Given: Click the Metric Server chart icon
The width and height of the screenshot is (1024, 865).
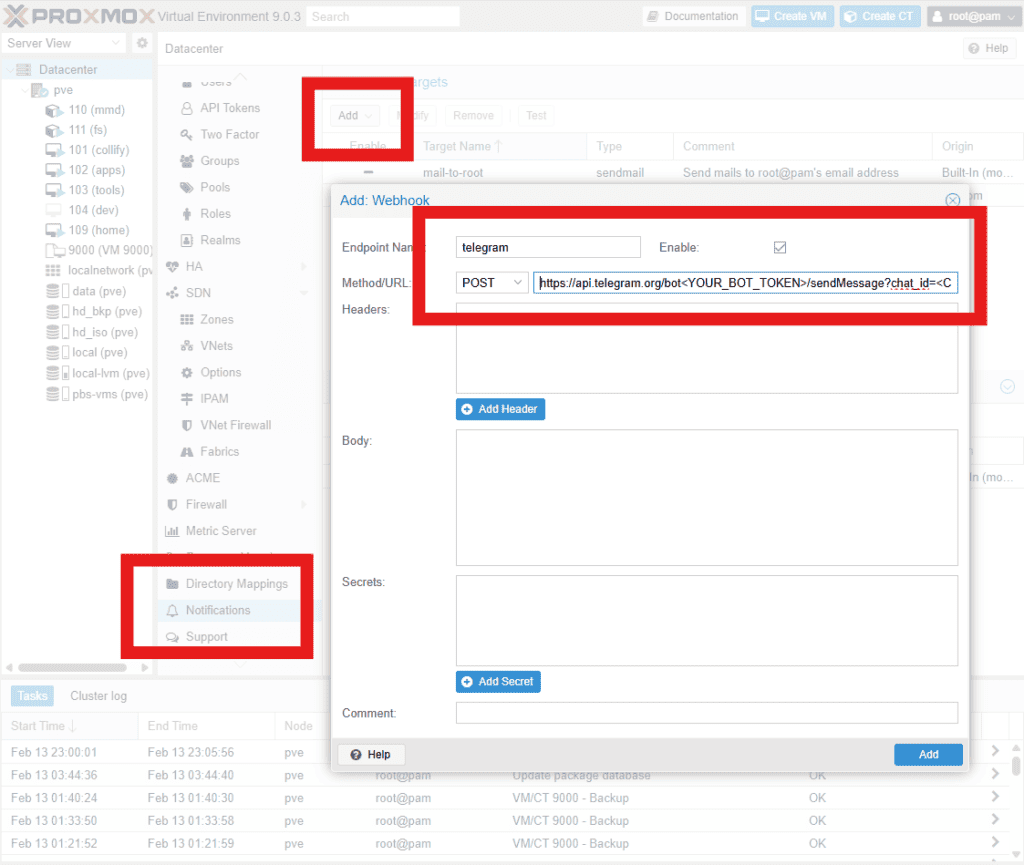Looking at the screenshot, I should coord(172,531).
